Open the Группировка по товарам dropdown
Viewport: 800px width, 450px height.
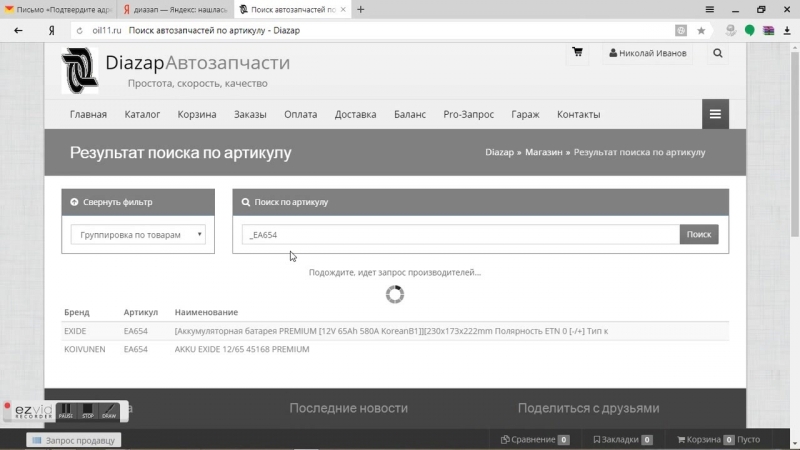pos(138,235)
